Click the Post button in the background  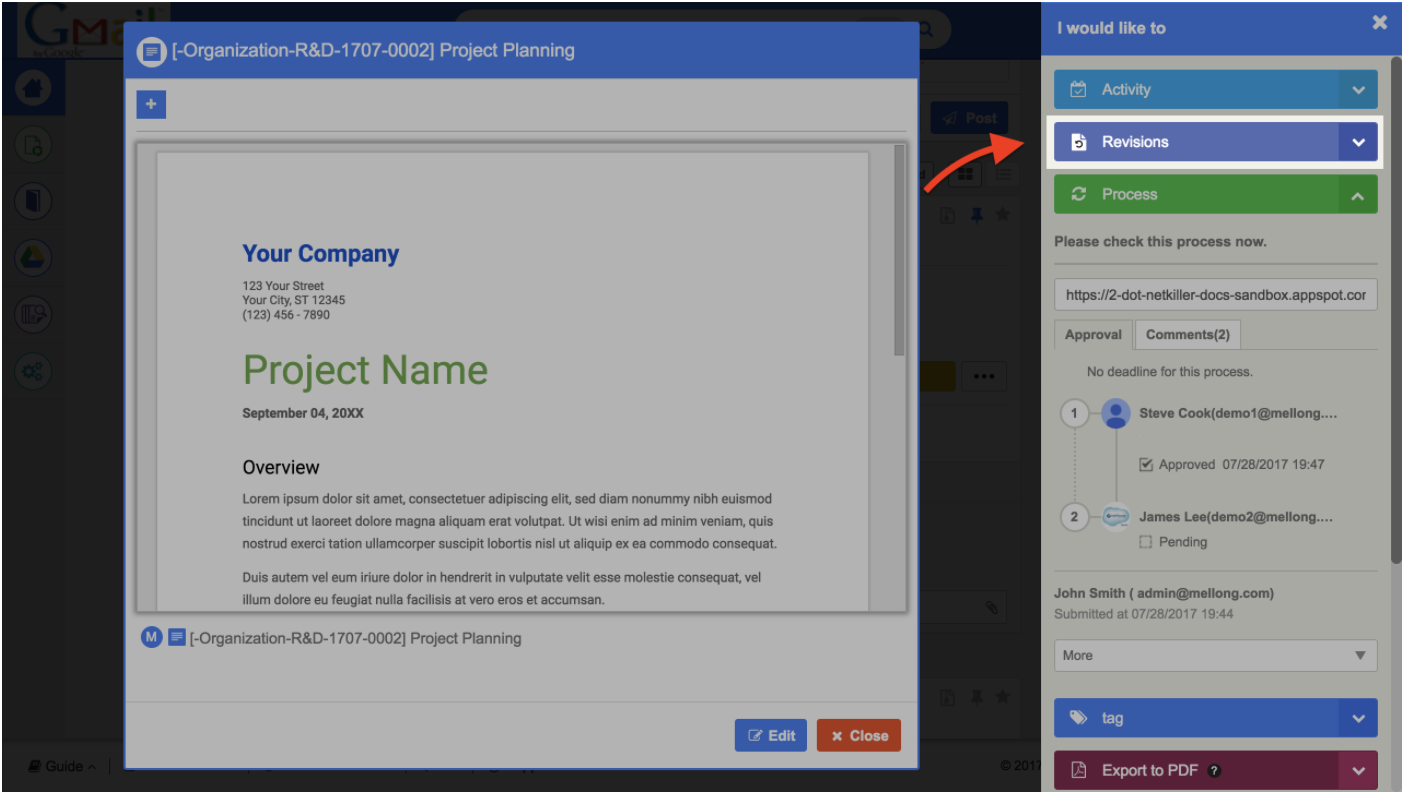969,118
